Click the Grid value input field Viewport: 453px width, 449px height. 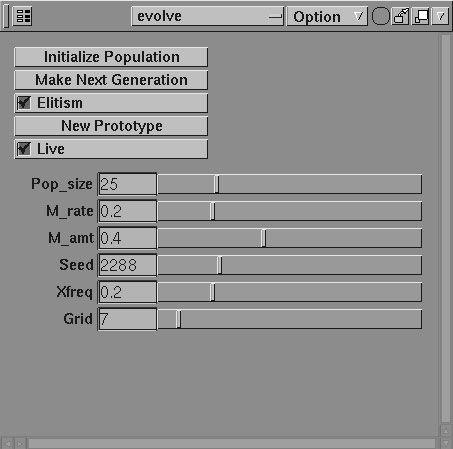tap(127, 319)
